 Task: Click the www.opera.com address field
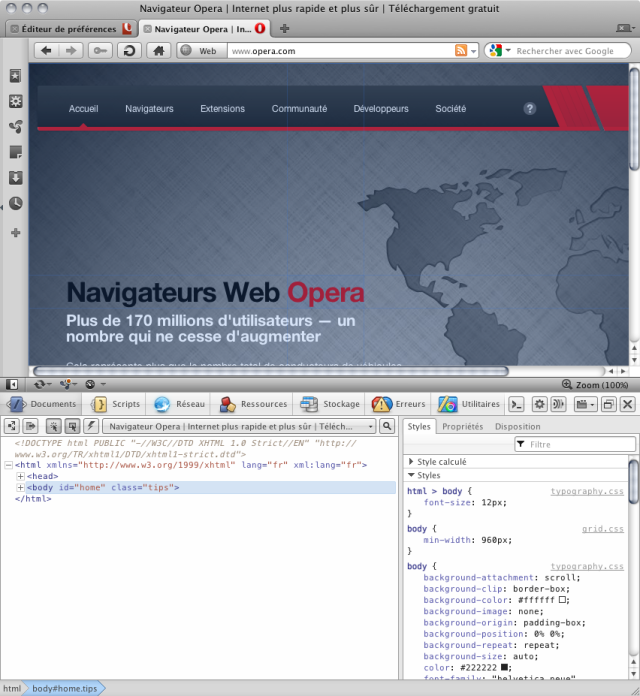(x=341, y=51)
